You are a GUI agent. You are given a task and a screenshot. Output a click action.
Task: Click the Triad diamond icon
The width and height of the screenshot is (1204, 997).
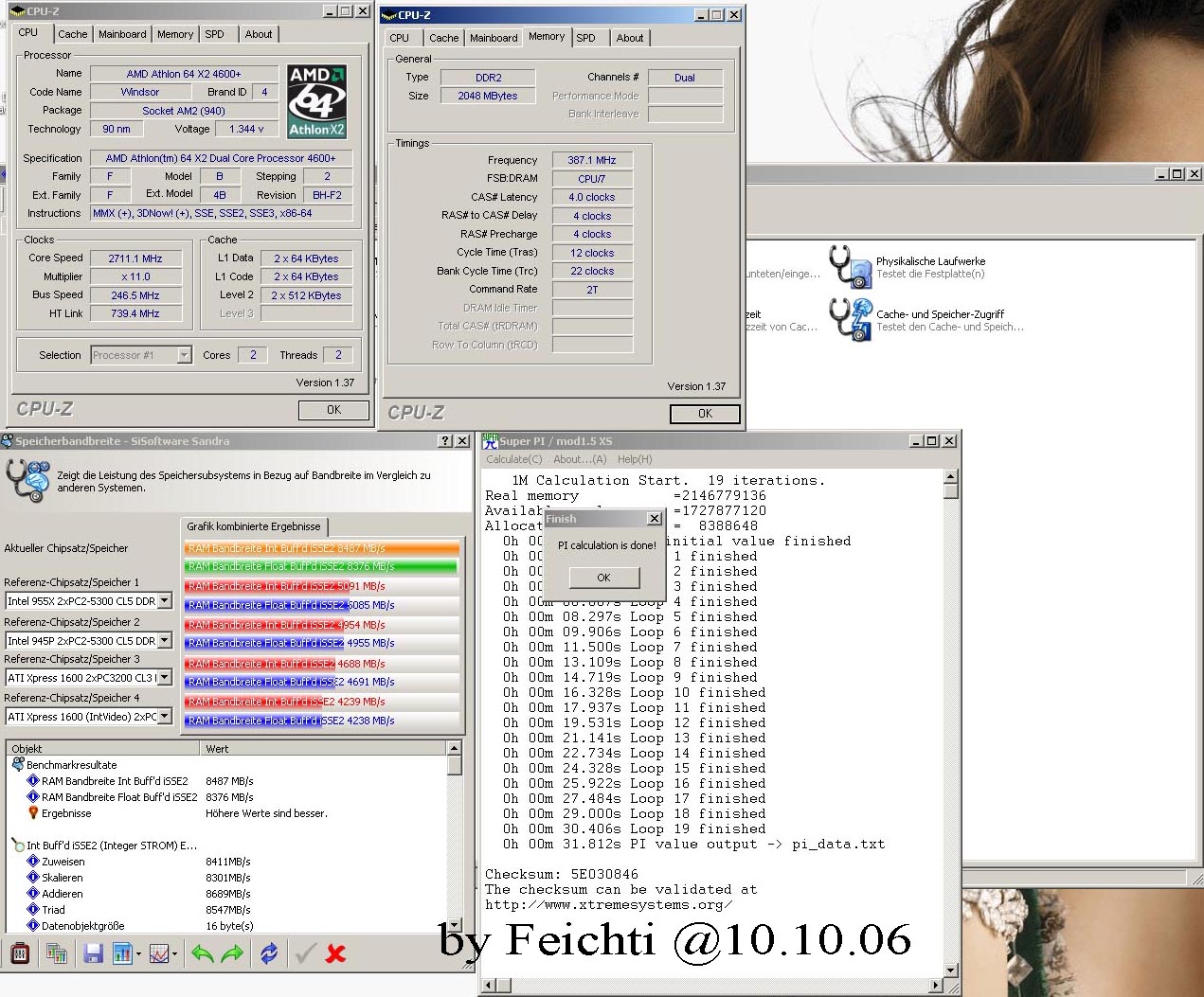pos(33,910)
